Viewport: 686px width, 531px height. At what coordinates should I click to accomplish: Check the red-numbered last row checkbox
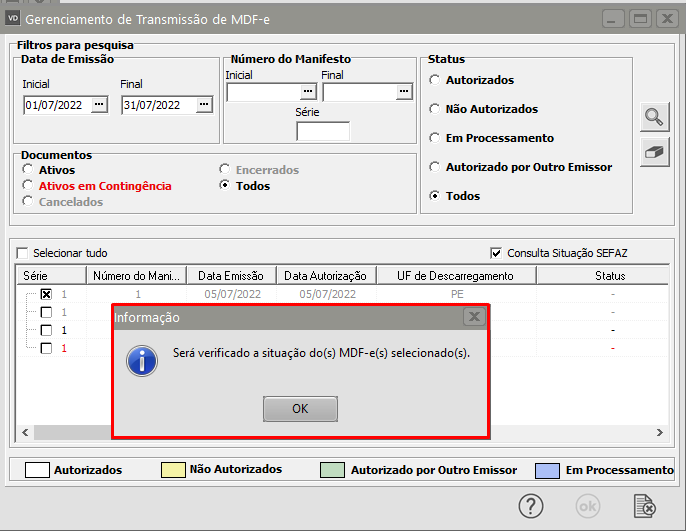46,348
